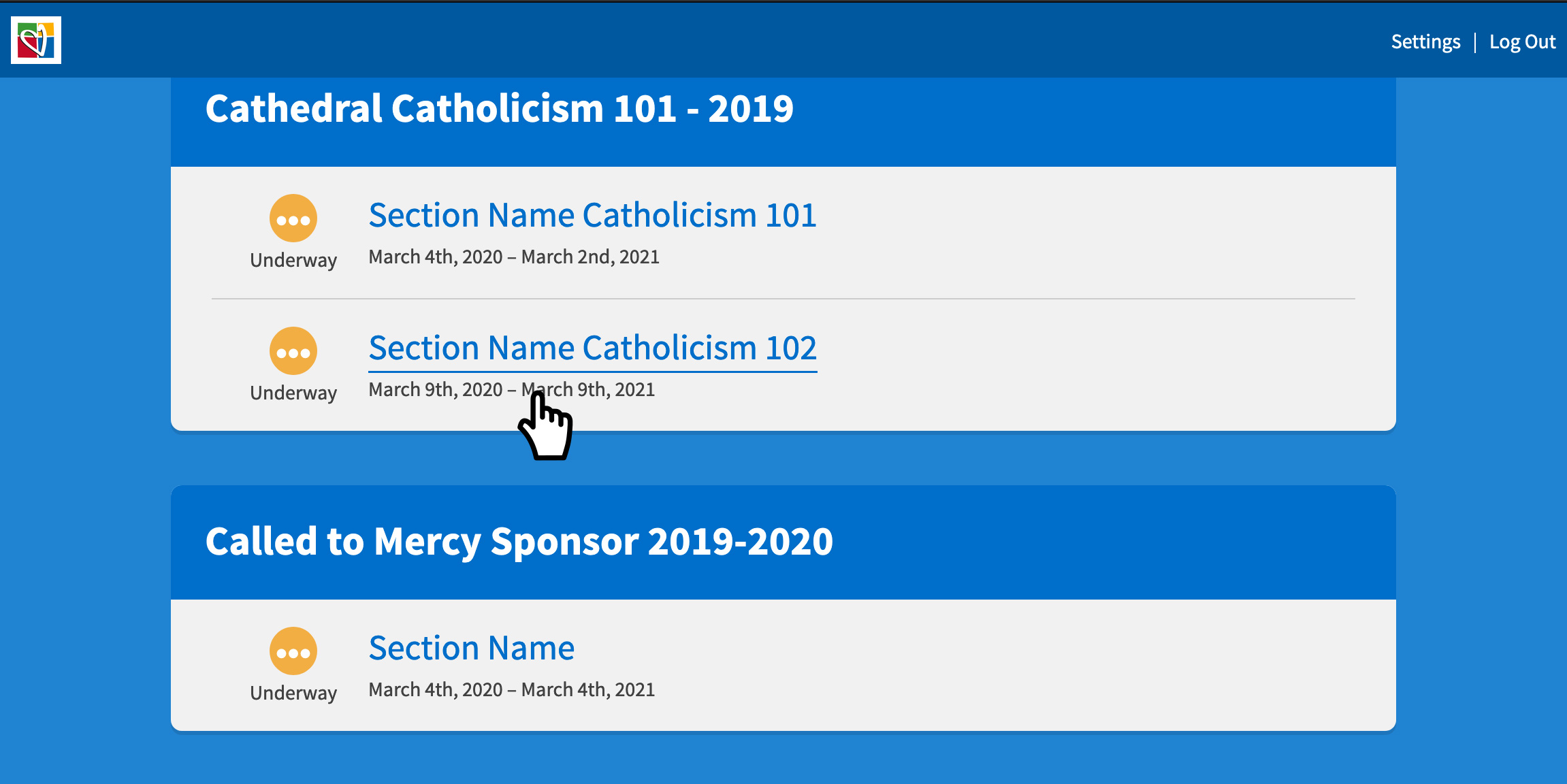Click the March 4th, 2020 – March 2nd, 2021 dates
1567x784 pixels.
[514, 257]
